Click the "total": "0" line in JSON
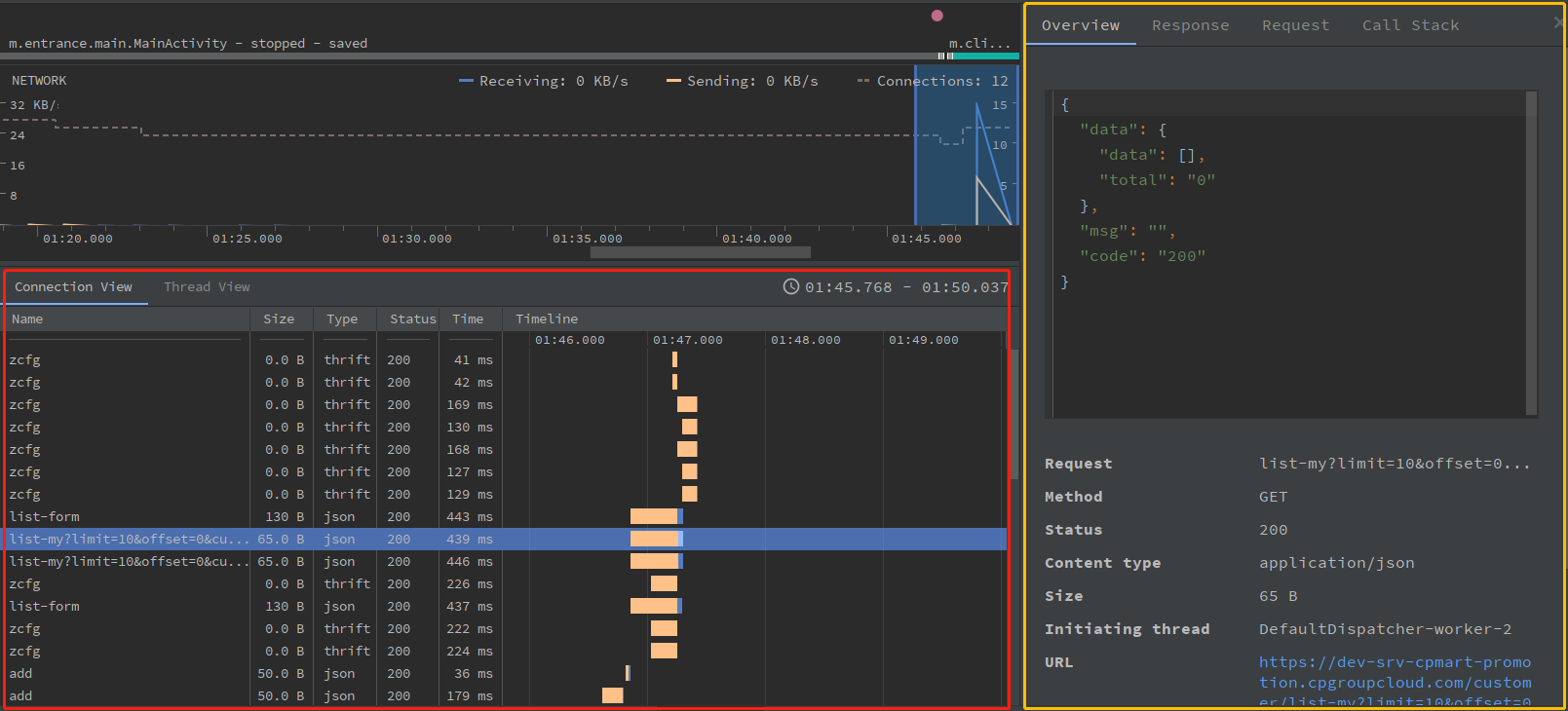Screen dimensions: 1568x711 1157,180
